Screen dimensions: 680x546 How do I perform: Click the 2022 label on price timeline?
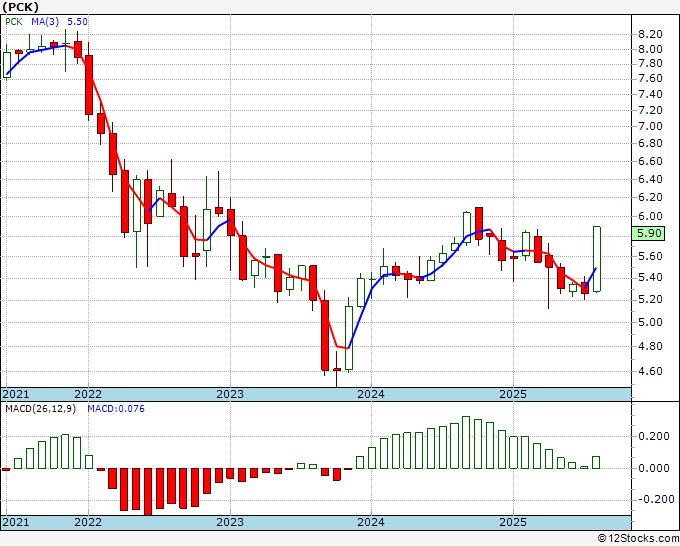point(88,394)
